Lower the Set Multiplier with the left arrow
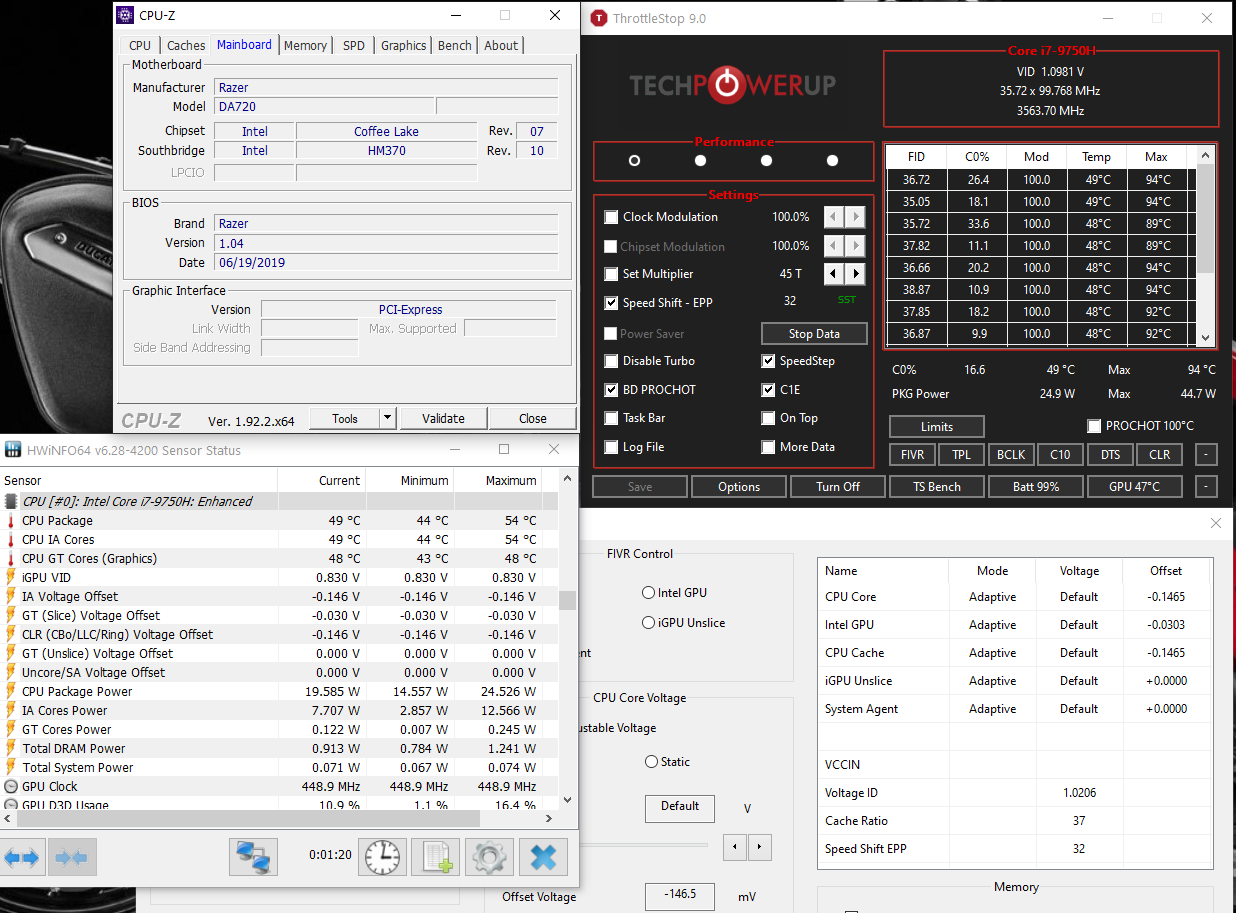This screenshot has height=913, width=1236. [x=834, y=274]
